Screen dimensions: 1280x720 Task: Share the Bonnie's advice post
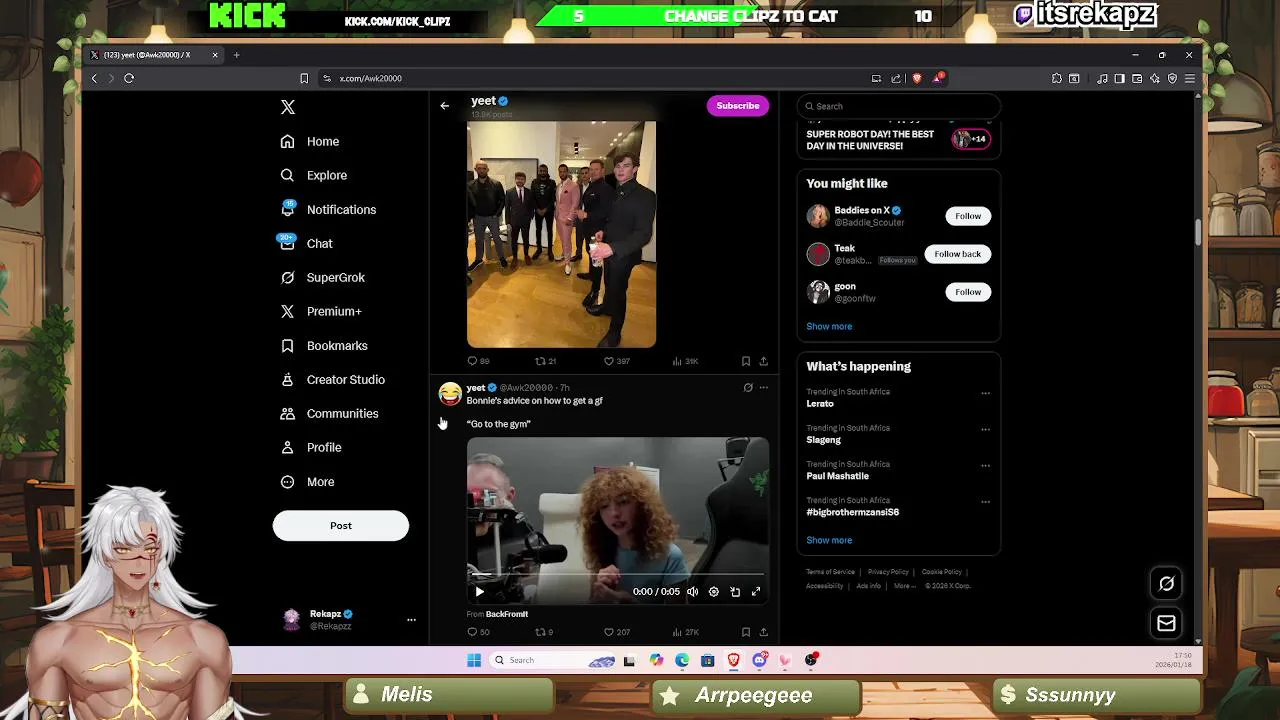click(x=764, y=632)
